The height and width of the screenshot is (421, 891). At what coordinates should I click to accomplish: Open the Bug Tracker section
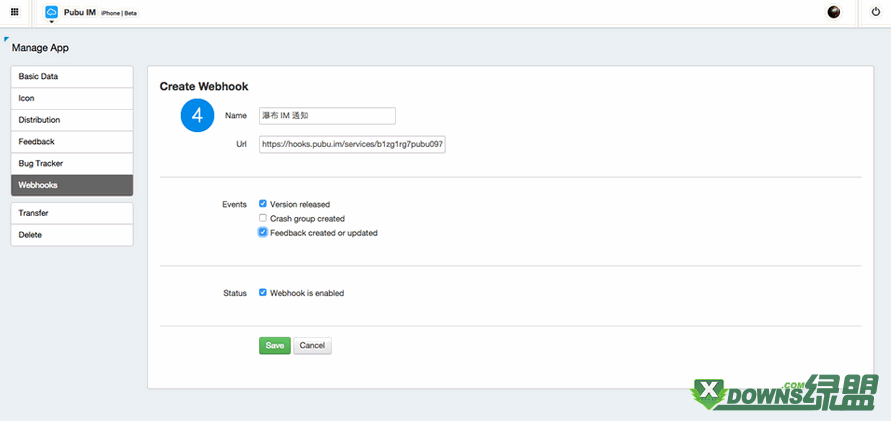72,164
